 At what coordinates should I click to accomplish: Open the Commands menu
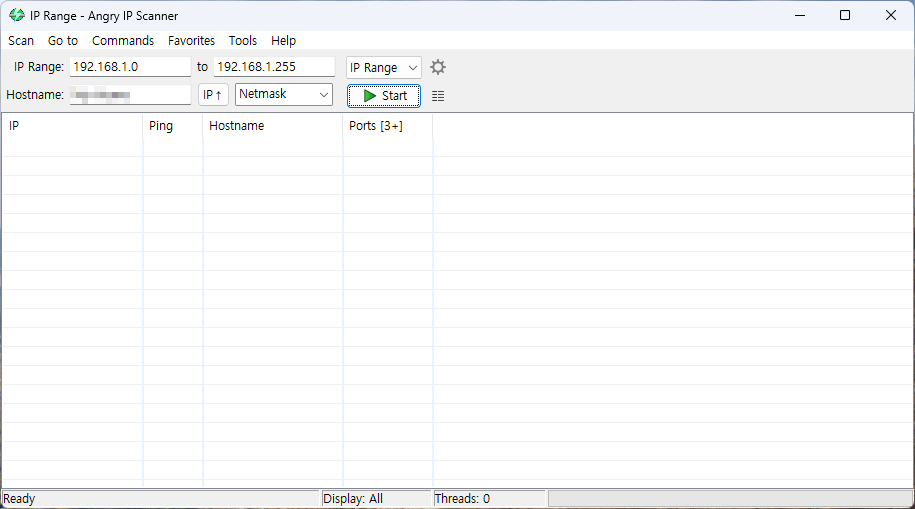123,41
